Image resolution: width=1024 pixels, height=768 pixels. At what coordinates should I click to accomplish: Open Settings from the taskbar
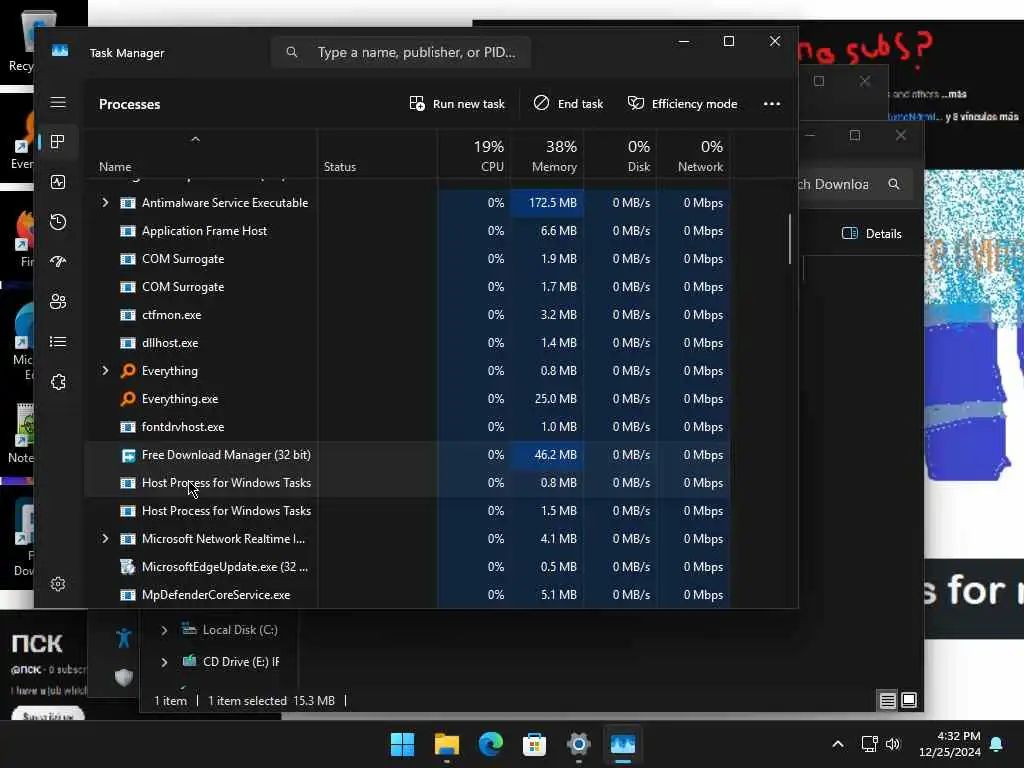tap(579, 744)
